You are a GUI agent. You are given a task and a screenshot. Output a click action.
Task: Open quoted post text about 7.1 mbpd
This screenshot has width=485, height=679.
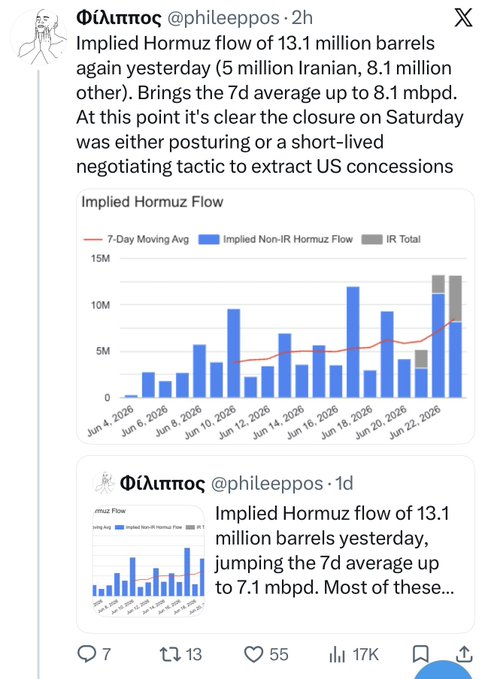coord(334,550)
